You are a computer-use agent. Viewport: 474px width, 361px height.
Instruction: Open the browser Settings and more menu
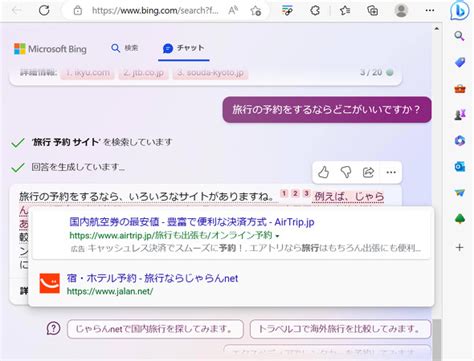[430, 11]
